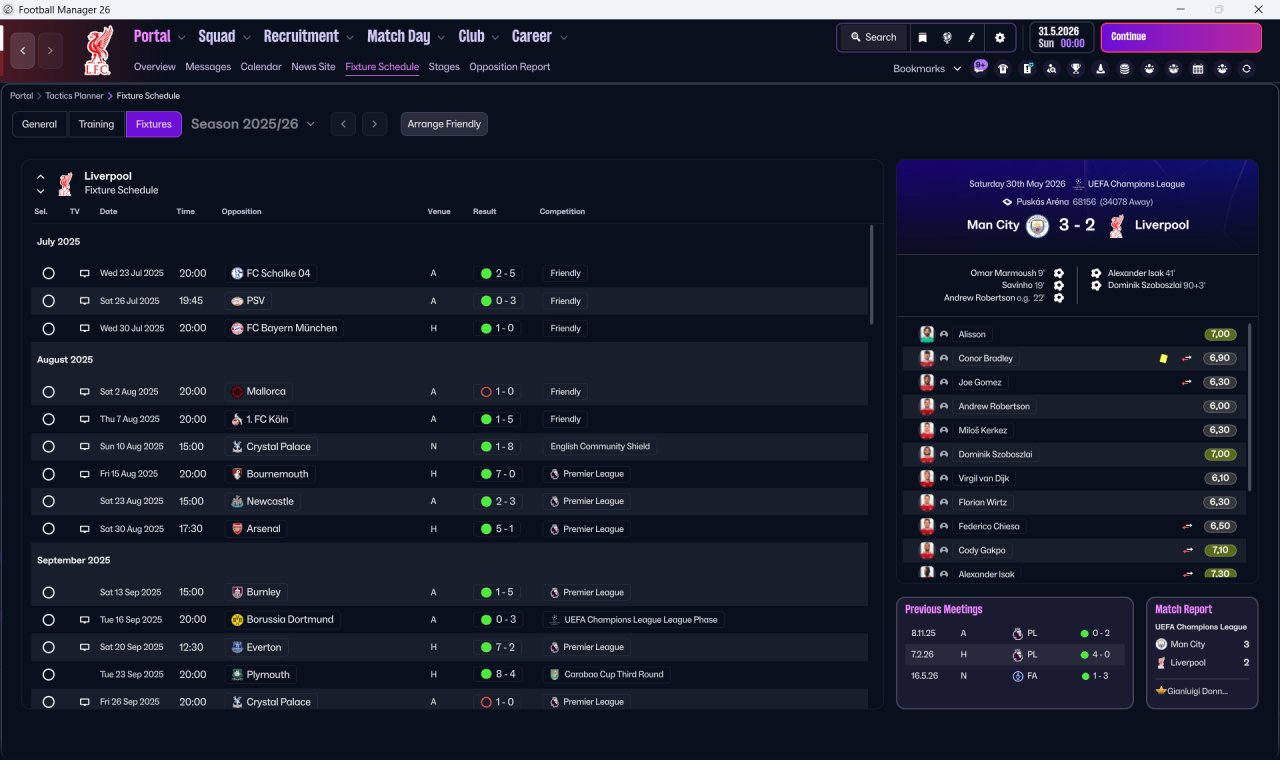Open the unread messages bookmark icon
This screenshot has height=760, width=1280.
tap(980, 68)
